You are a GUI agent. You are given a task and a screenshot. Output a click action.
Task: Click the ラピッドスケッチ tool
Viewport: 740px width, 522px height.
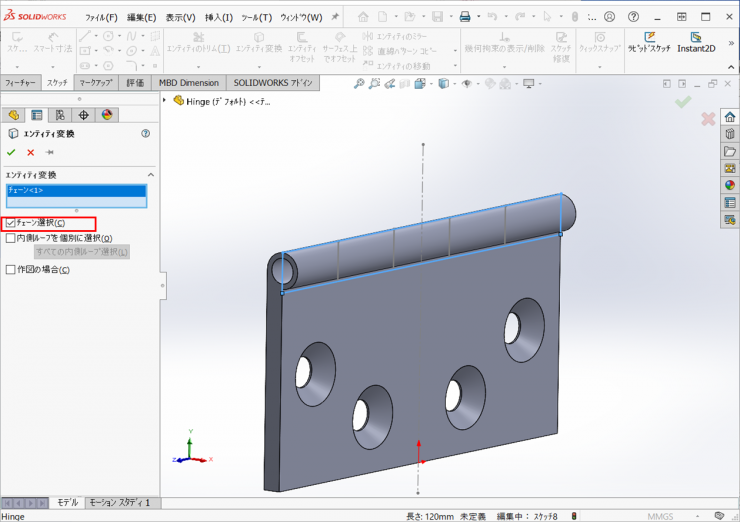(649, 41)
